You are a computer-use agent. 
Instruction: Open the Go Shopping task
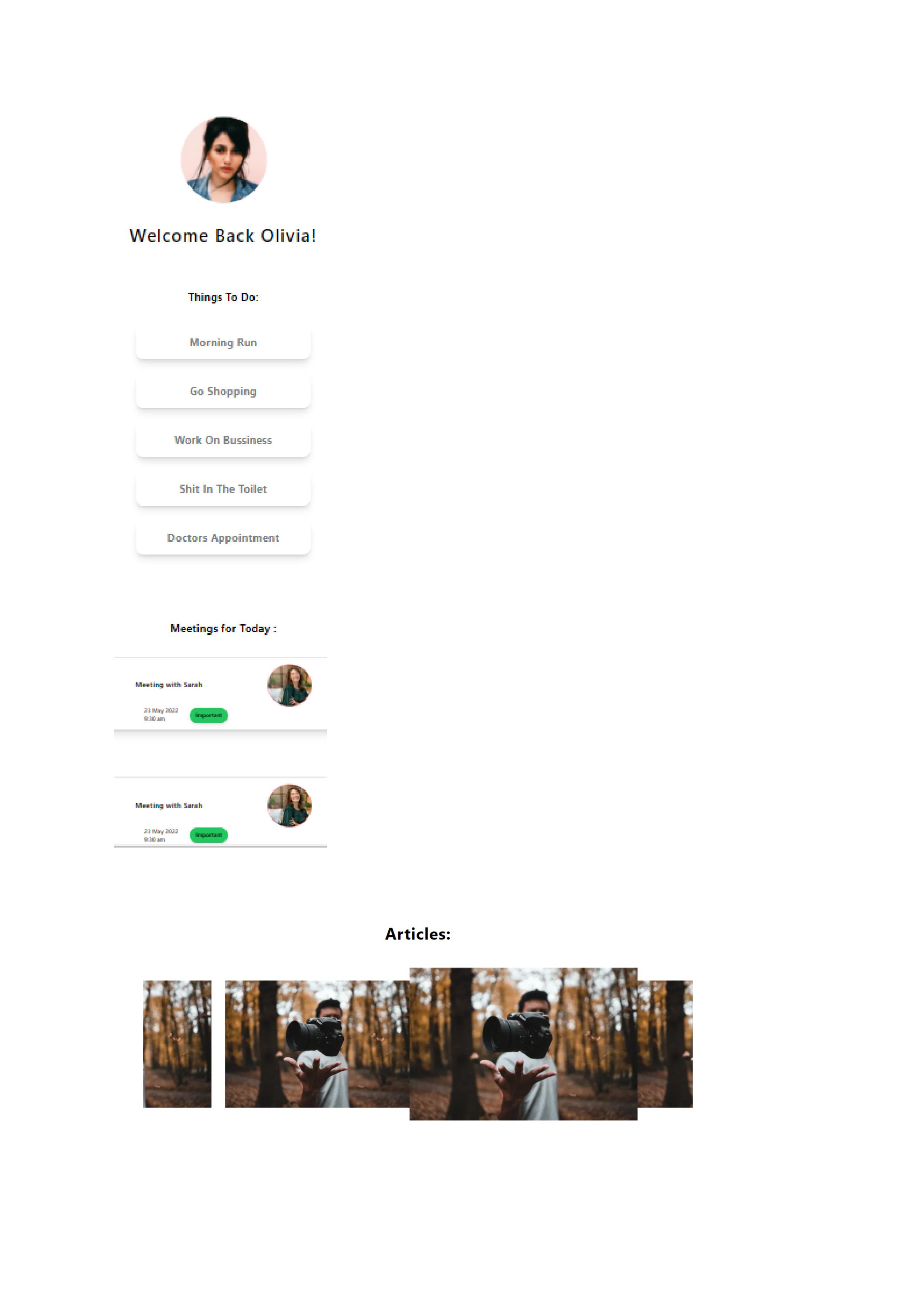[223, 391]
